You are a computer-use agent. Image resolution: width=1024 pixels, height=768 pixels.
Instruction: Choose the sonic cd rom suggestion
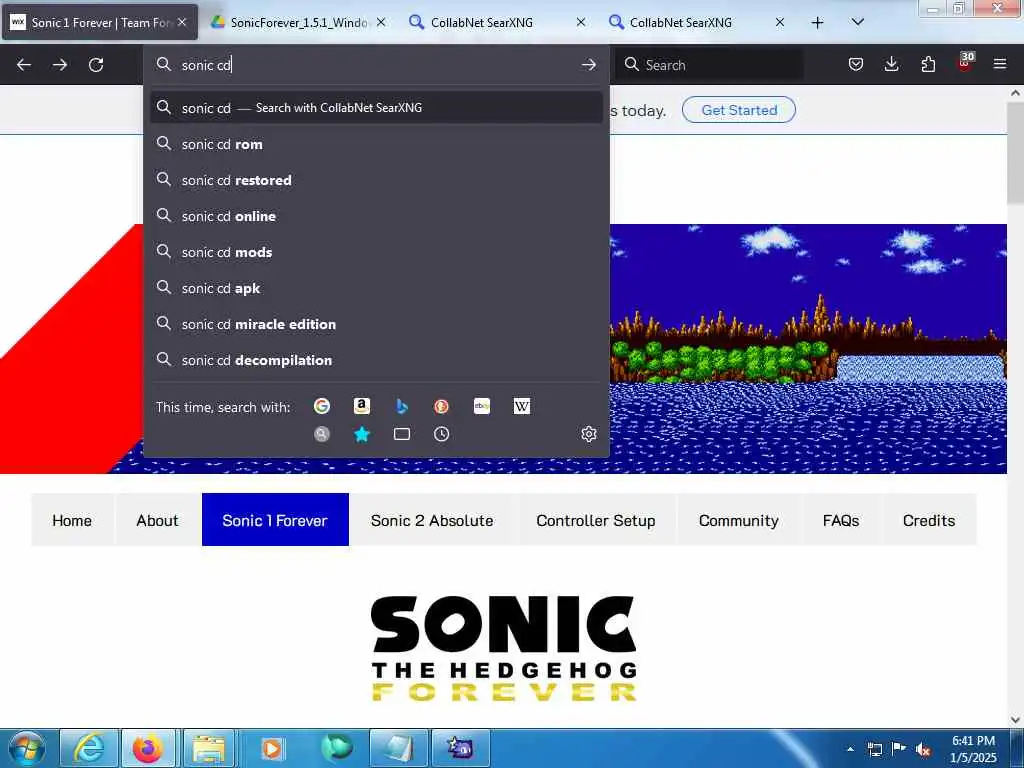(376, 144)
